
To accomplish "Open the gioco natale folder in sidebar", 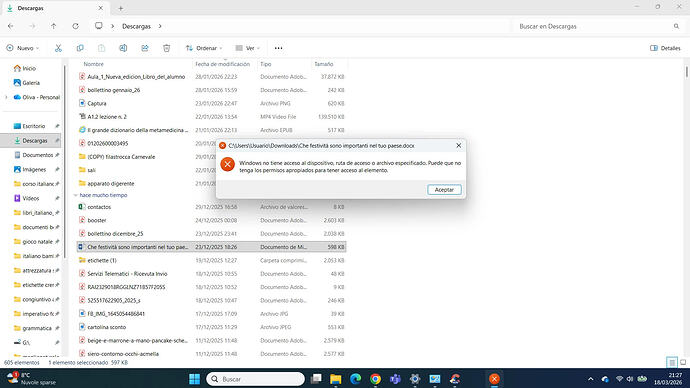I will click(x=37, y=242).
